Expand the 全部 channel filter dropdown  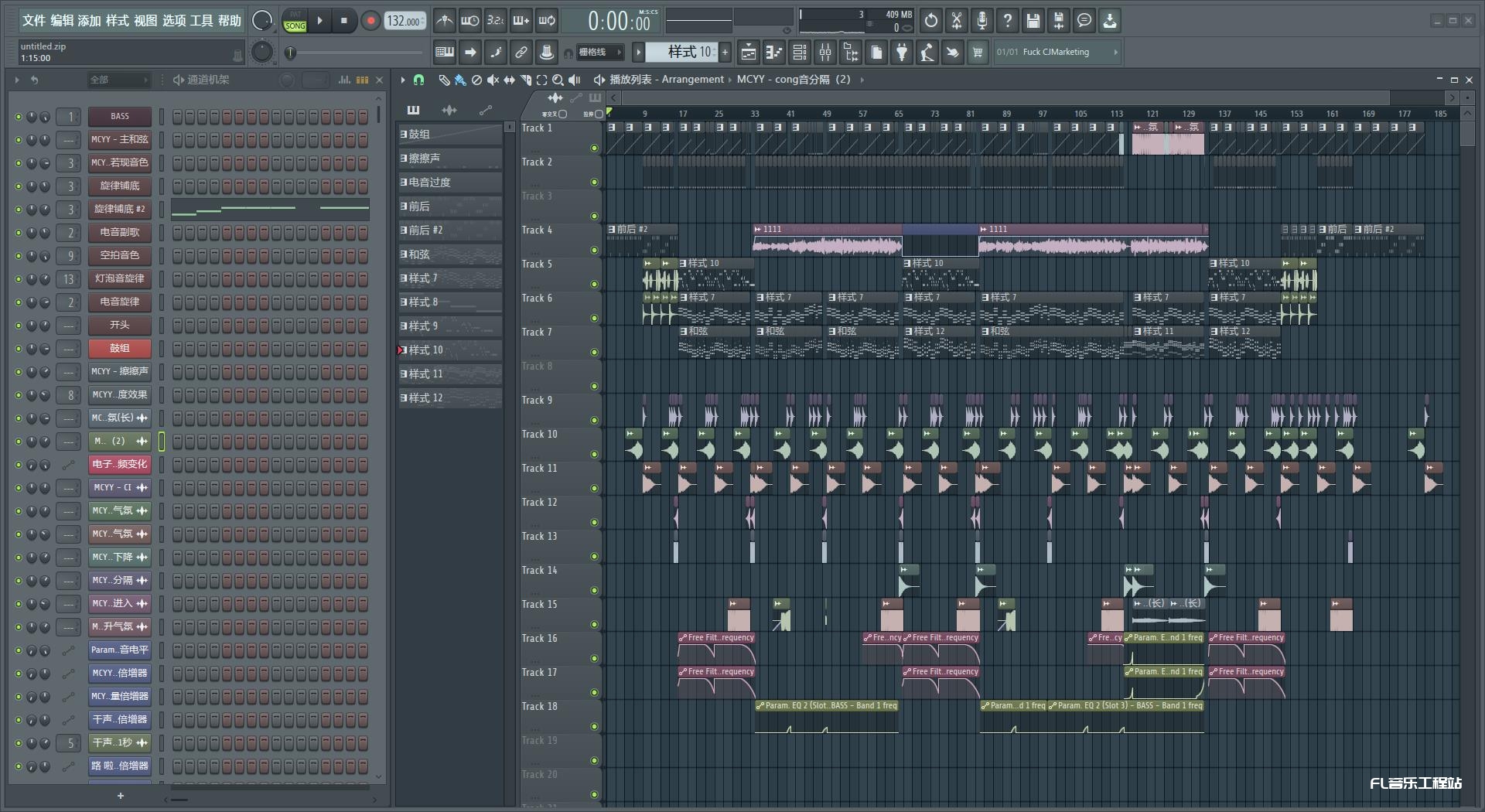click(x=118, y=80)
